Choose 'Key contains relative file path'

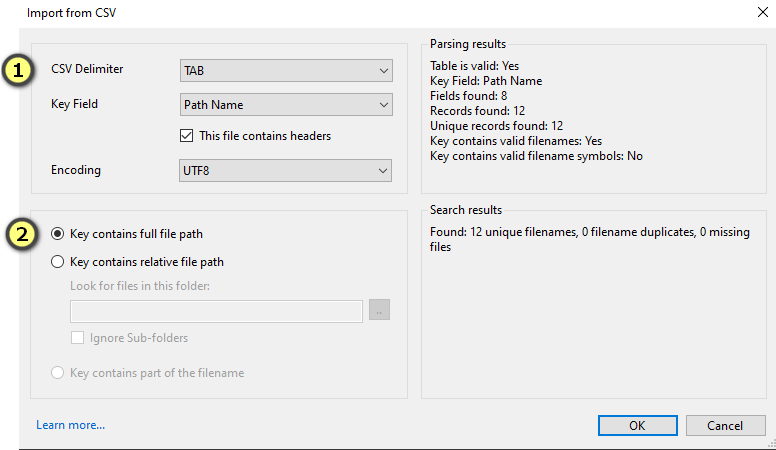[58, 263]
